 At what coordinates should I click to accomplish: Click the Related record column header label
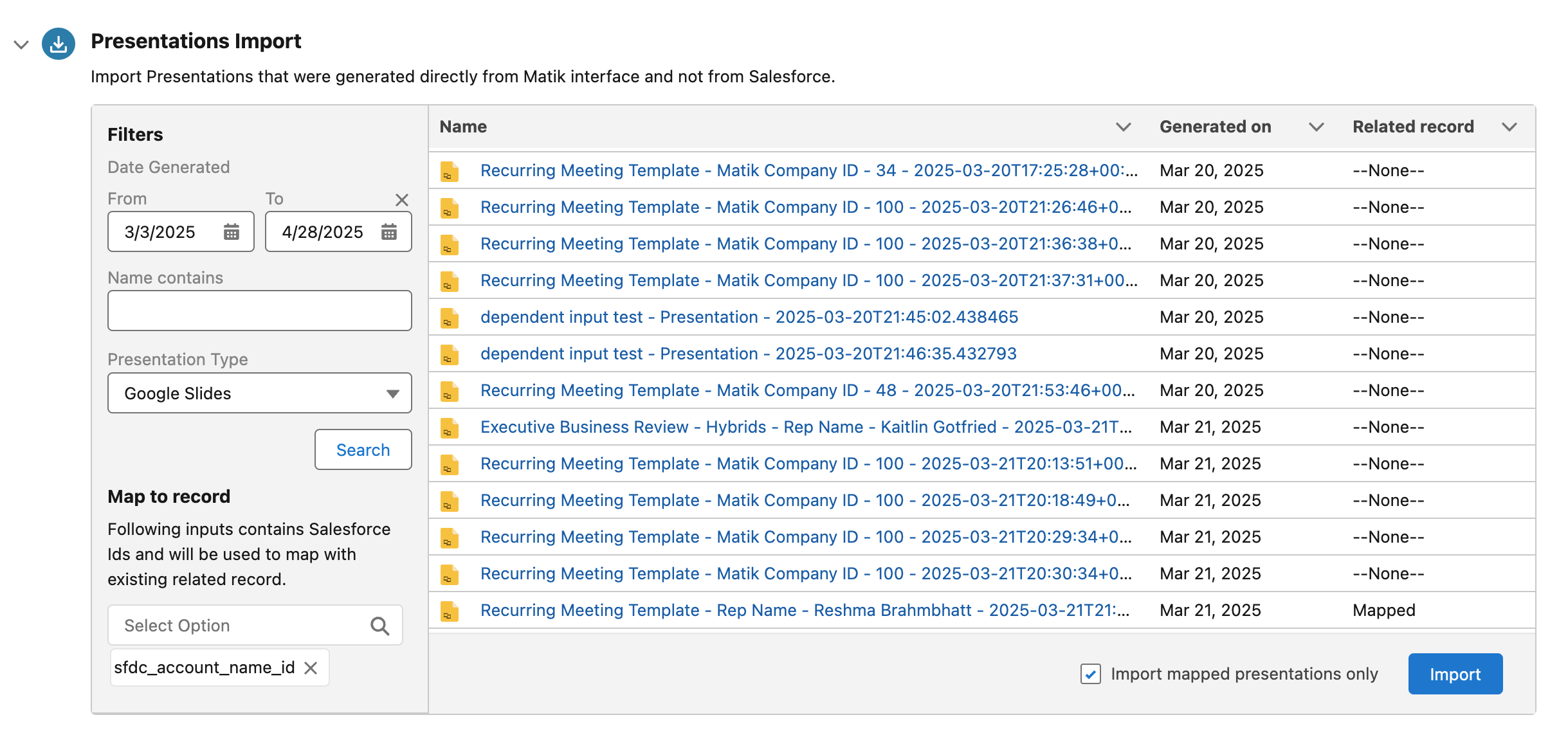pyautogui.click(x=1413, y=127)
